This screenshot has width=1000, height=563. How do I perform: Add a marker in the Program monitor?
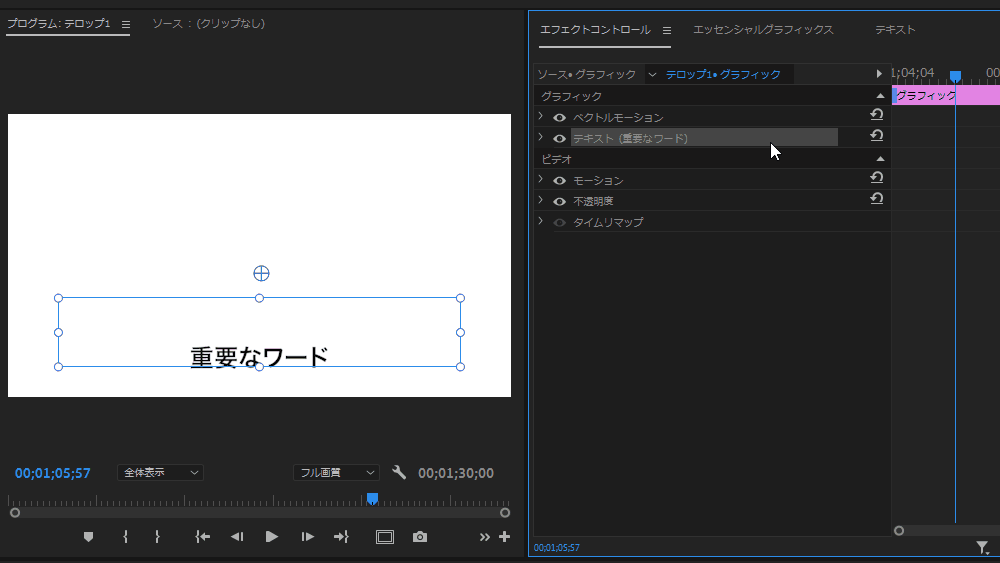click(89, 537)
